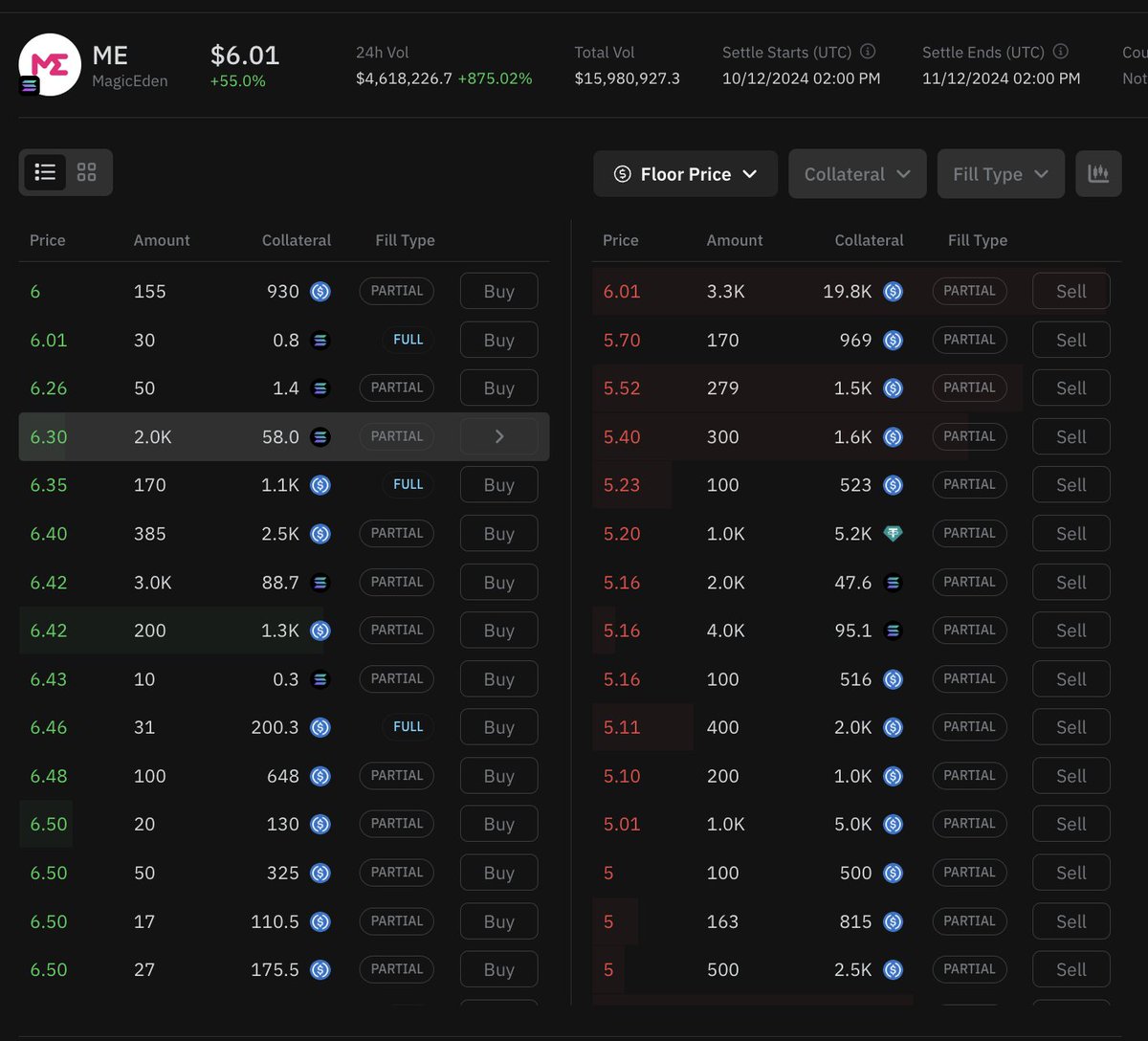
Task: Click Buy on the 6.40 order row
Action: coord(498,533)
